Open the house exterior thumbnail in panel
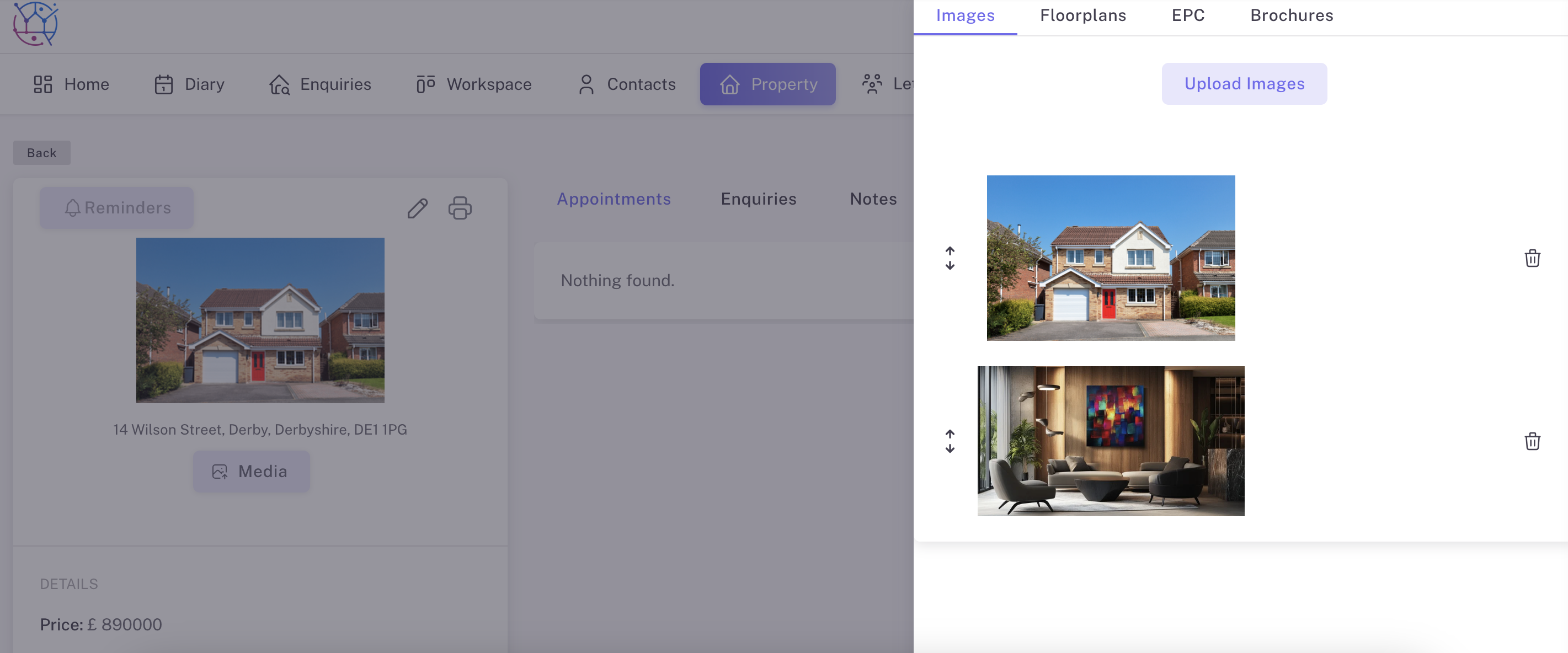This screenshot has width=1568, height=653. (1110, 258)
